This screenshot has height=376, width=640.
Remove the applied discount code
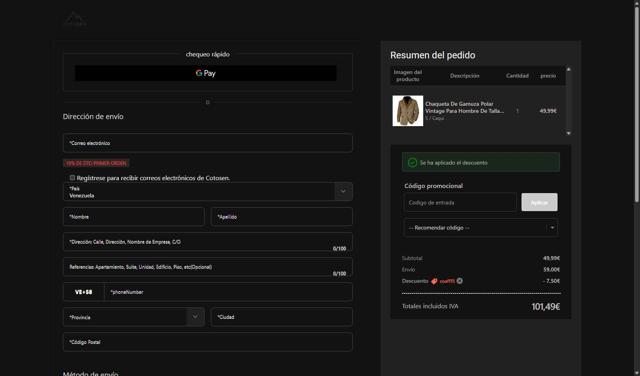(x=460, y=281)
